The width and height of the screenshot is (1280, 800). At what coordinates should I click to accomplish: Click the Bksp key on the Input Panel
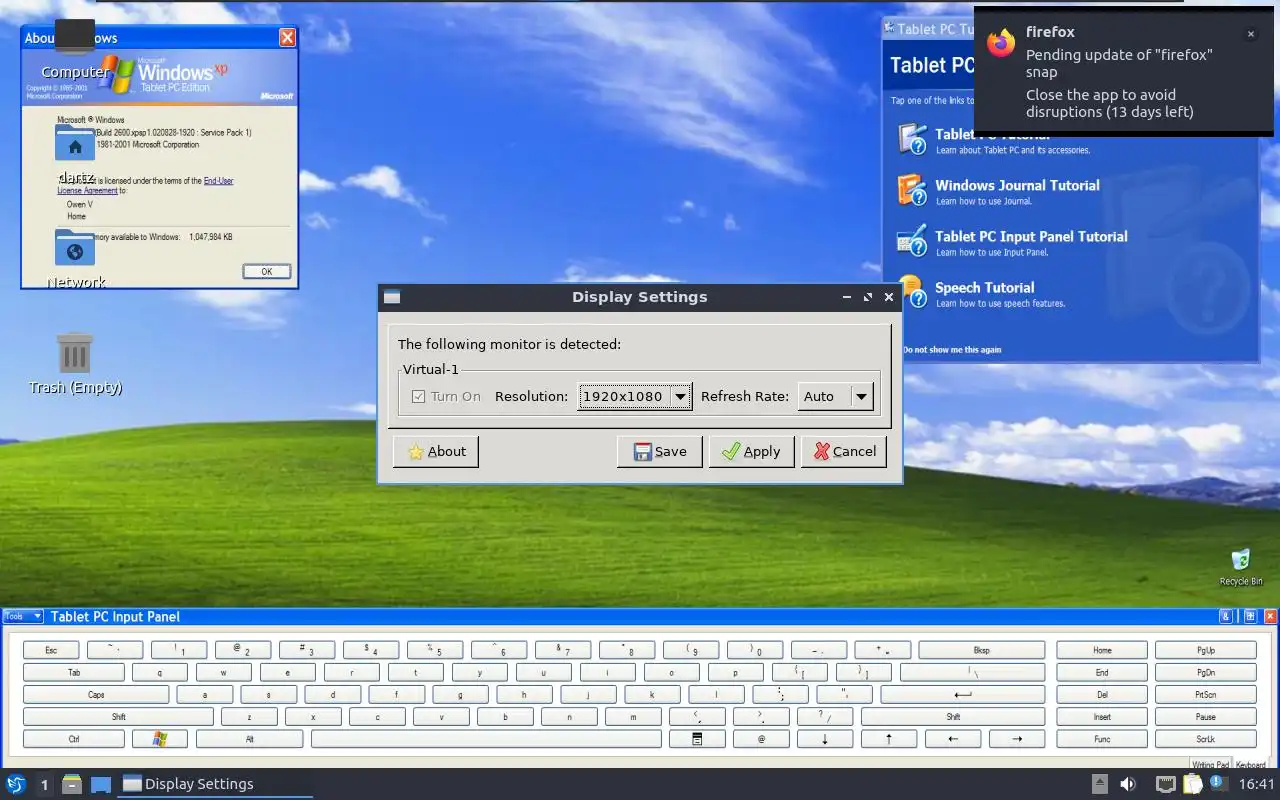982,650
